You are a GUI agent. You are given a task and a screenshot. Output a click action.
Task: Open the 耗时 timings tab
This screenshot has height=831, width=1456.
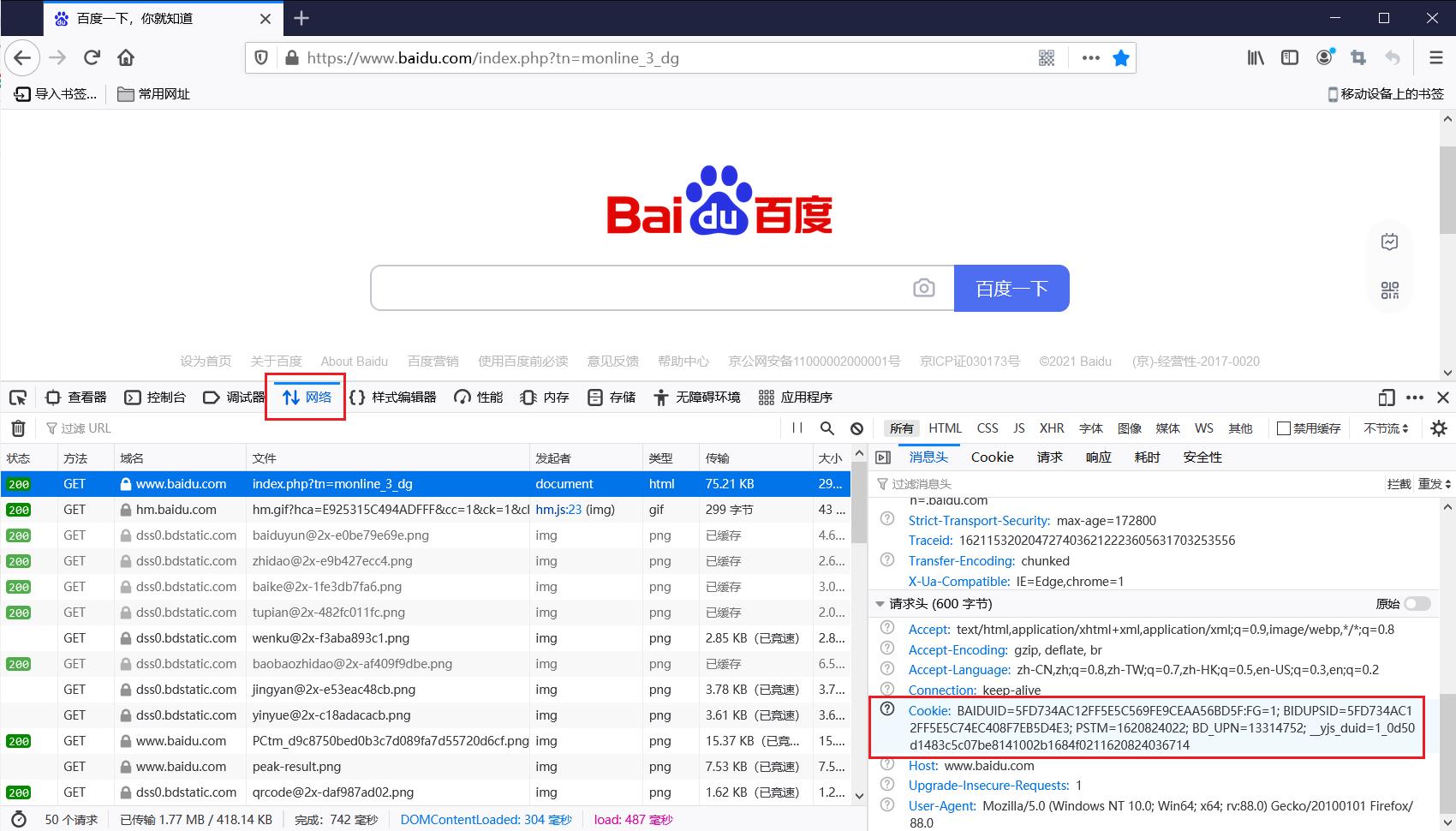(x=1148, y=457)
